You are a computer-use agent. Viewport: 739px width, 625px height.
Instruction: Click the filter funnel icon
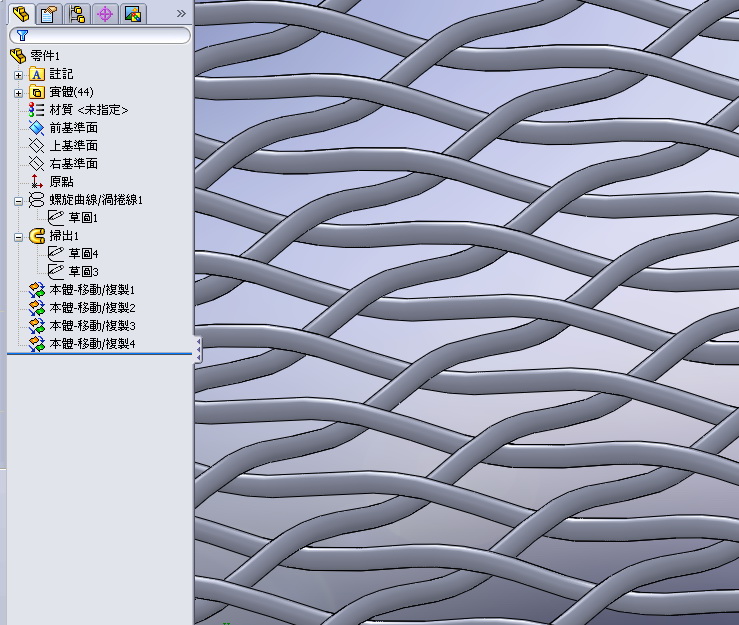(22, 35)
